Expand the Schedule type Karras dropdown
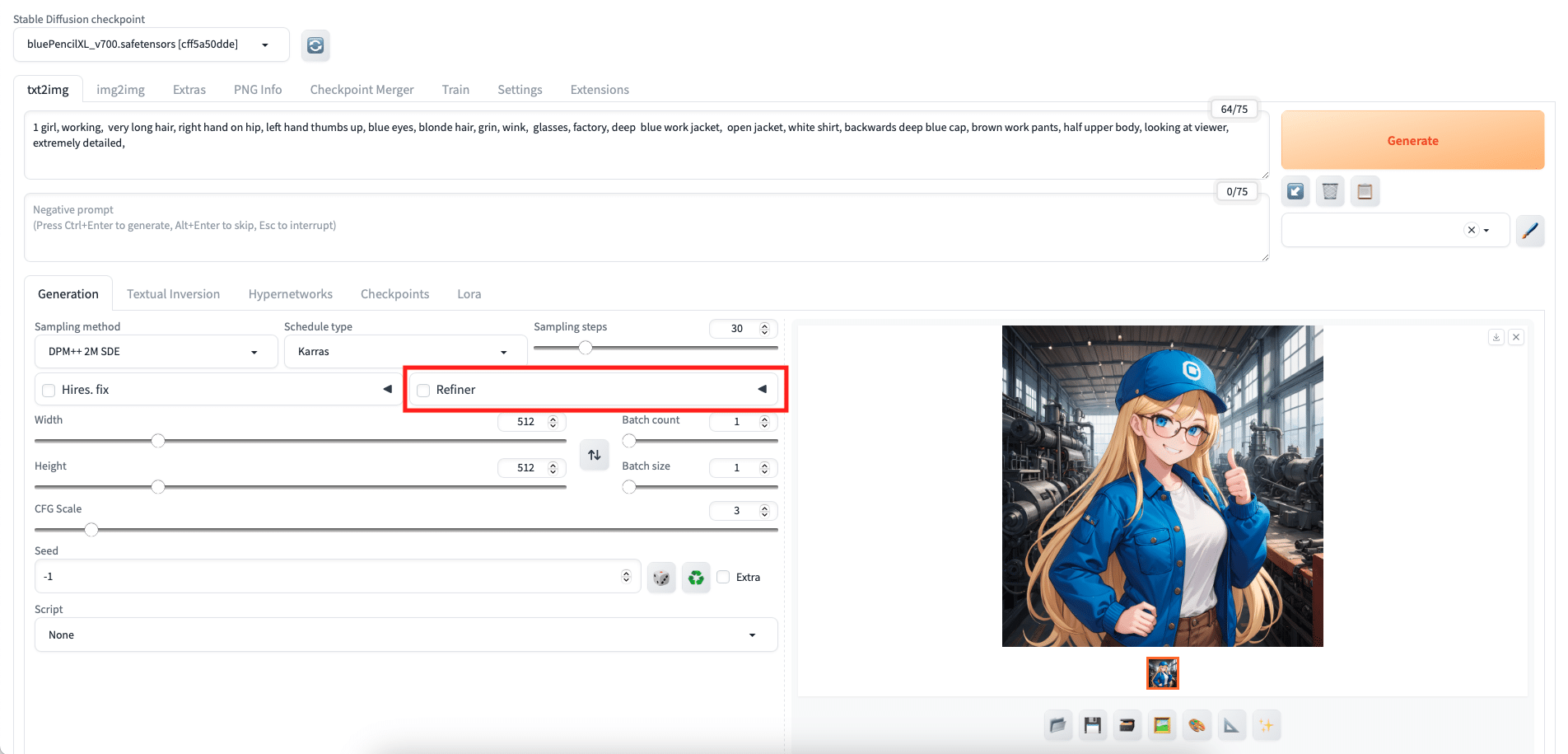1568x754 pixels. (x=405, y=352)
